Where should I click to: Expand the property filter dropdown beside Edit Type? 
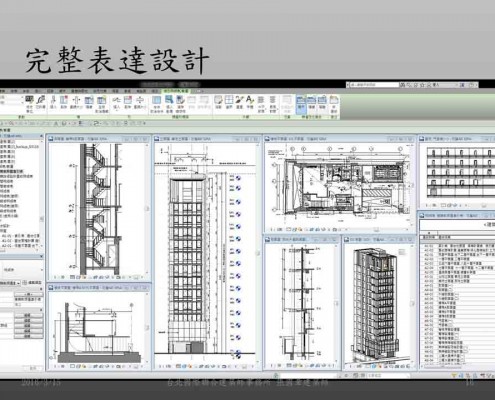[11, 283]
